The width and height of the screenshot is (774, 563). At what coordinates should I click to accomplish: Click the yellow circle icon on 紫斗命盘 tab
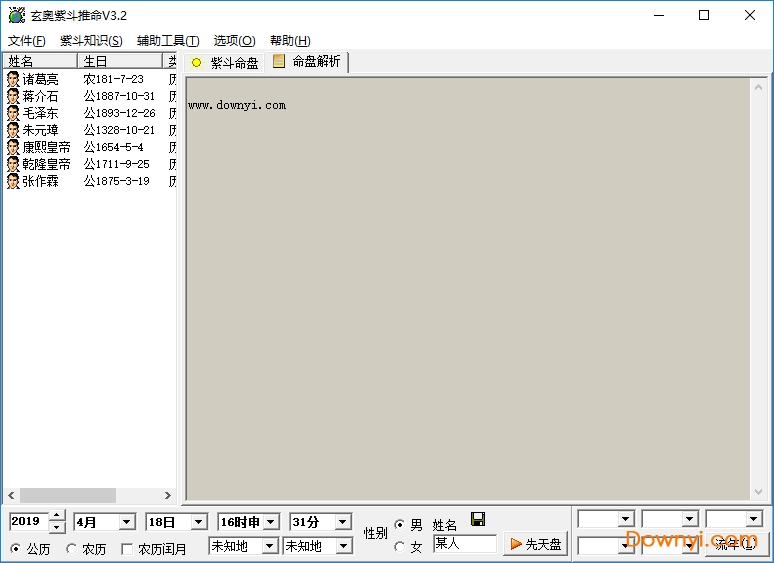coord(196,62)
